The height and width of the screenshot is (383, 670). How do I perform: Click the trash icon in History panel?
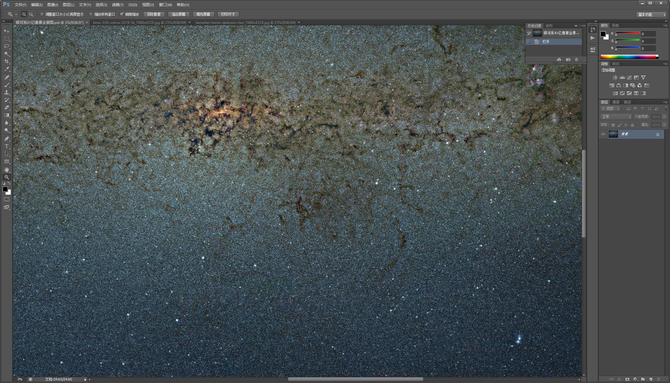coord(576,59)
